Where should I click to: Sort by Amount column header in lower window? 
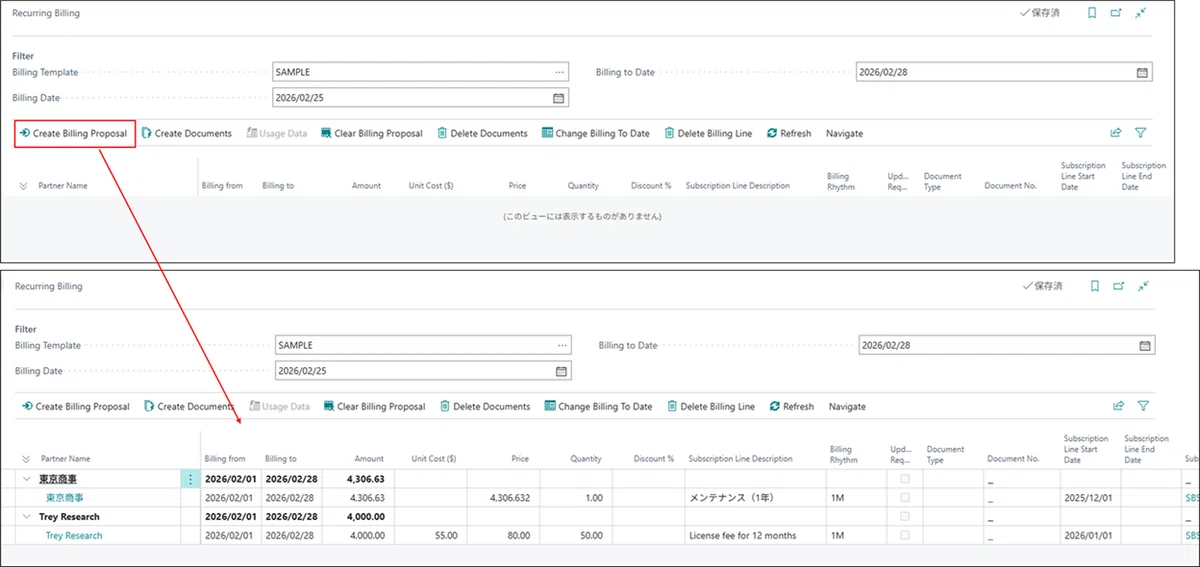click(x=367, y=459)
